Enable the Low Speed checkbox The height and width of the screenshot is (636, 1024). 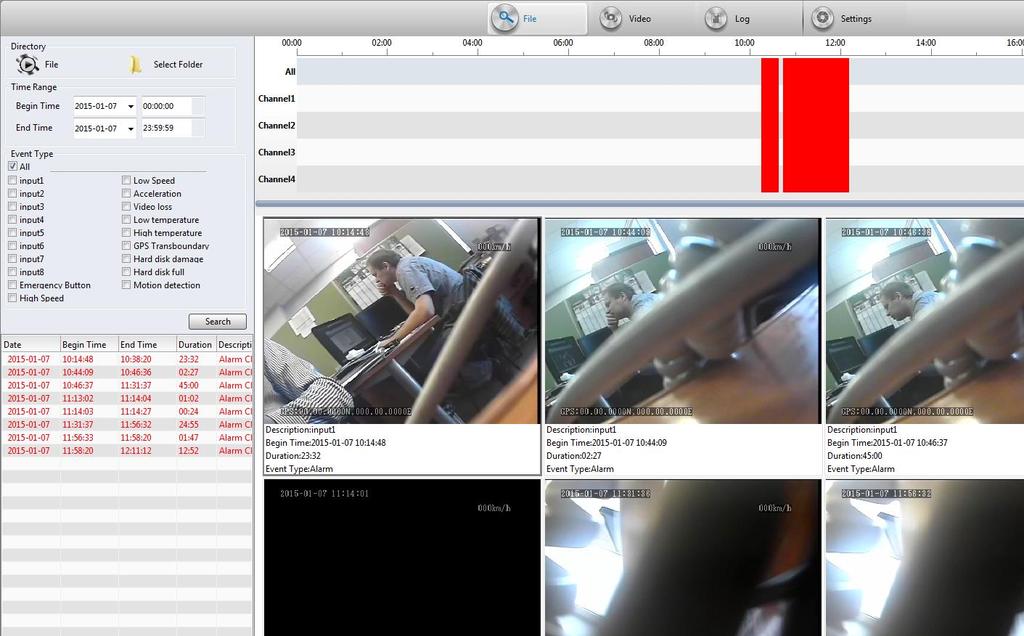(x=126, y=180)
